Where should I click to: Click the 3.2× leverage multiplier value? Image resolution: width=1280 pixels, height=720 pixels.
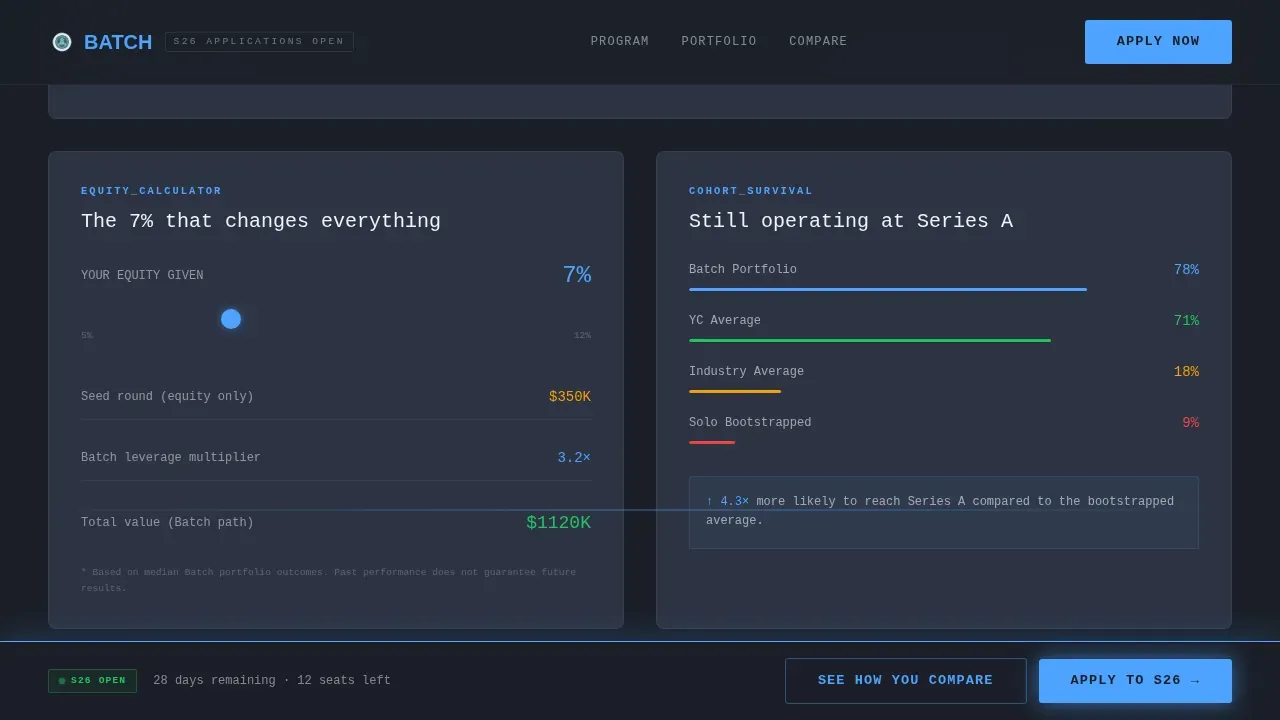(574, 458)
